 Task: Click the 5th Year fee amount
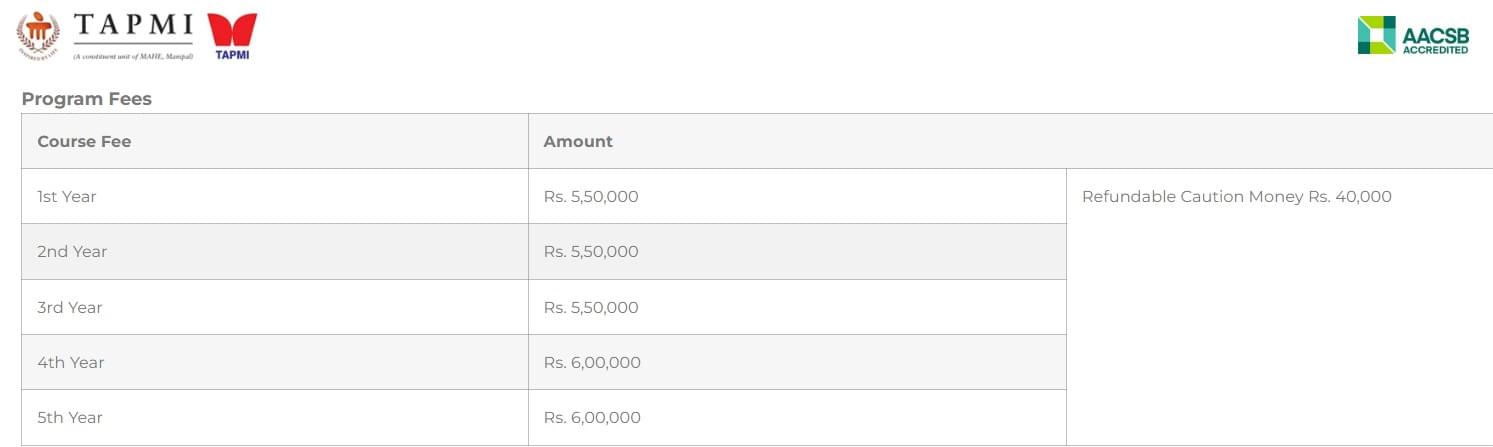pyautogui.click(x=592, y=417)
